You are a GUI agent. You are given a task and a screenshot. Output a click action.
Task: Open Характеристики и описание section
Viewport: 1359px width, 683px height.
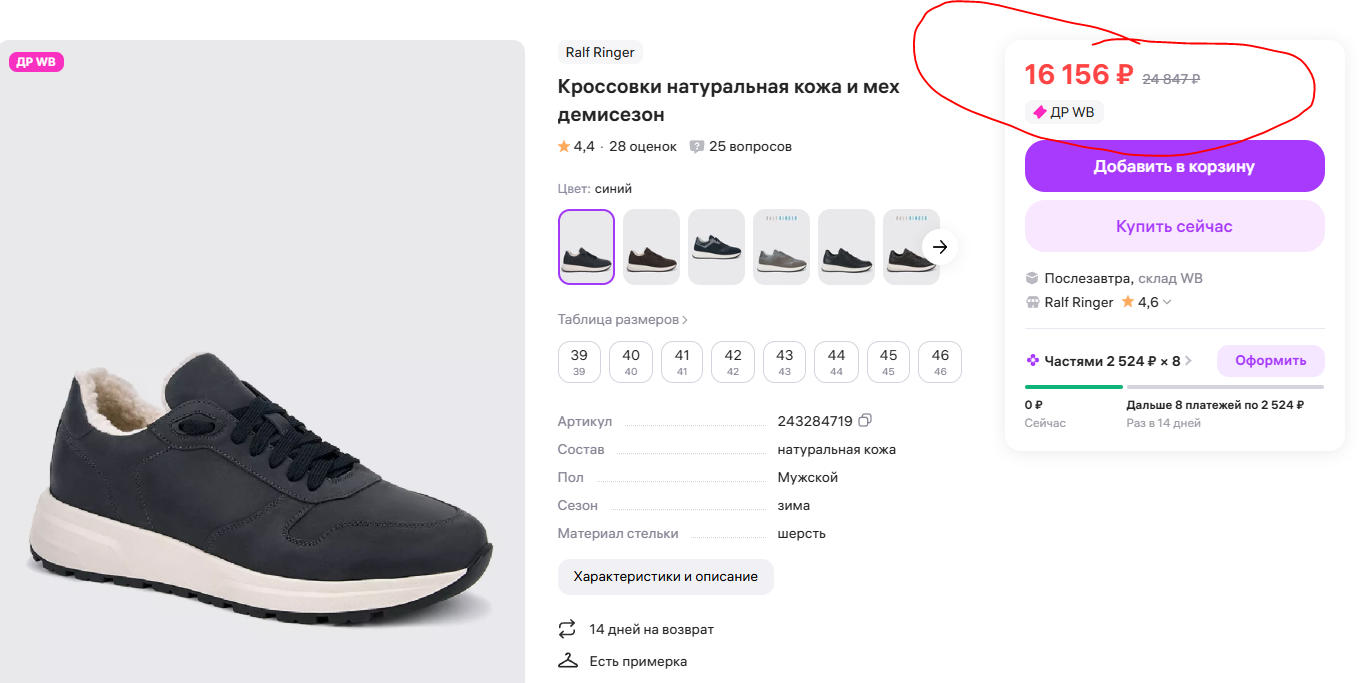[x=665, y=577]
